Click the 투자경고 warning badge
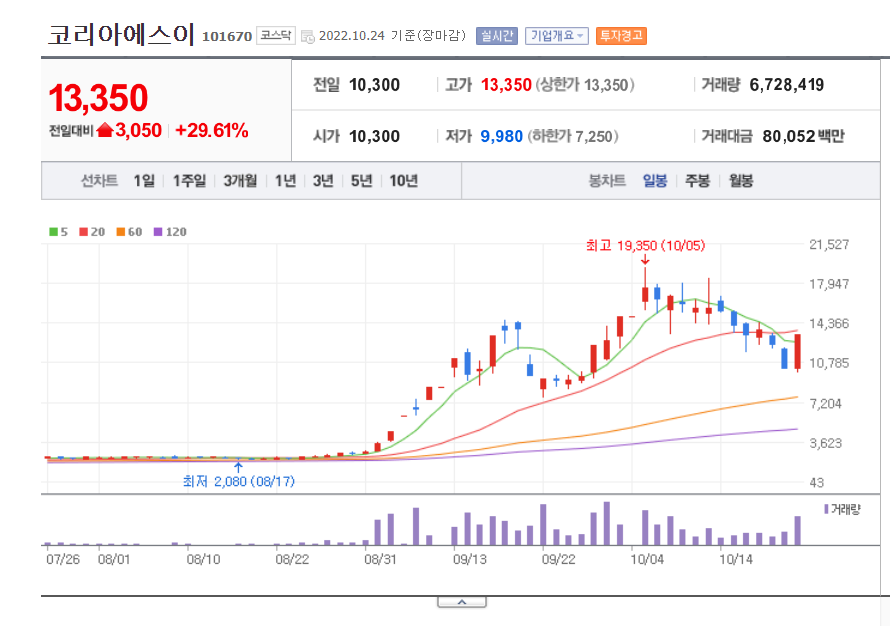The image size is (890, 626). [x=621, y=36]
